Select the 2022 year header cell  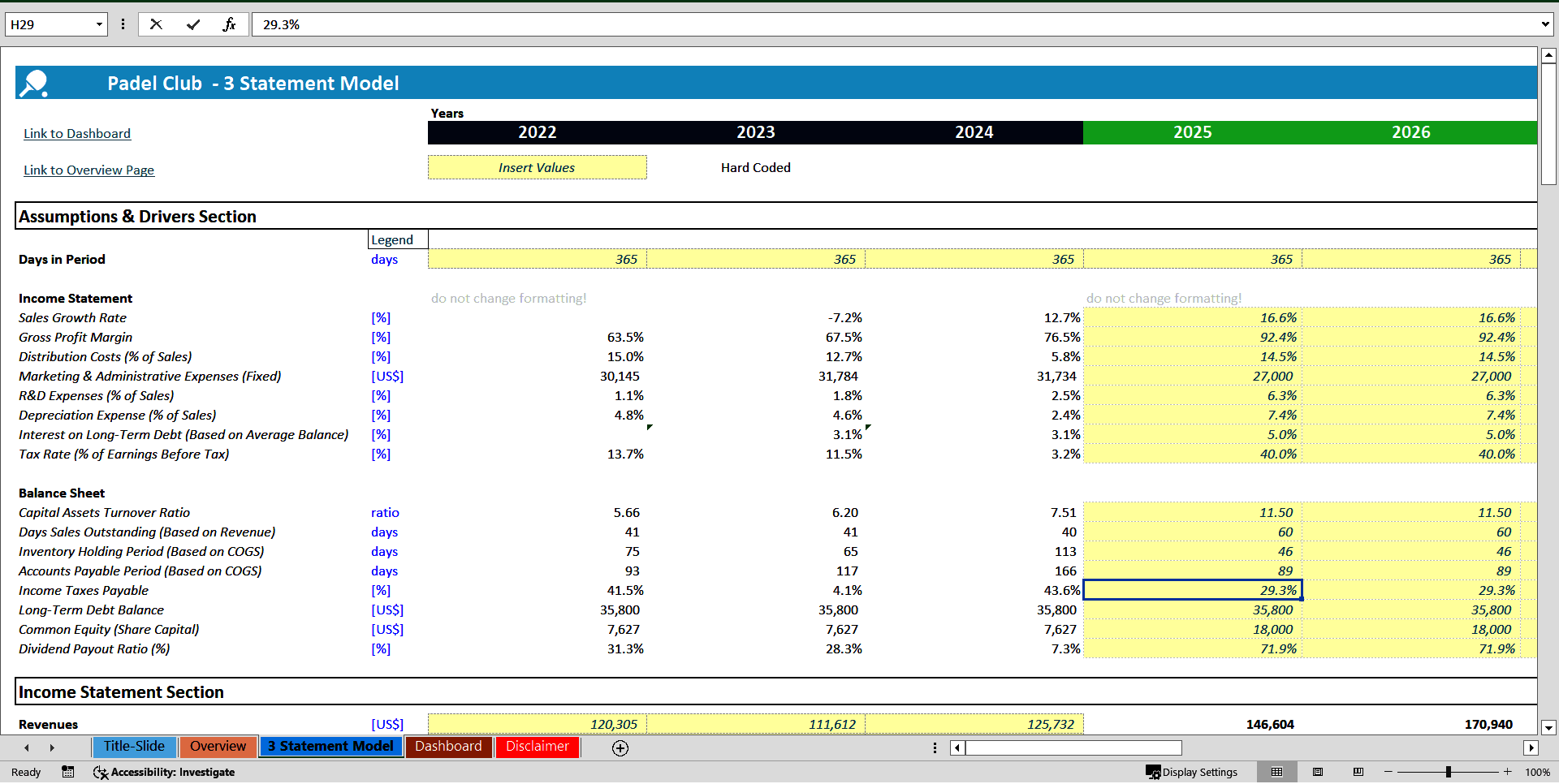tap(537, 132)
